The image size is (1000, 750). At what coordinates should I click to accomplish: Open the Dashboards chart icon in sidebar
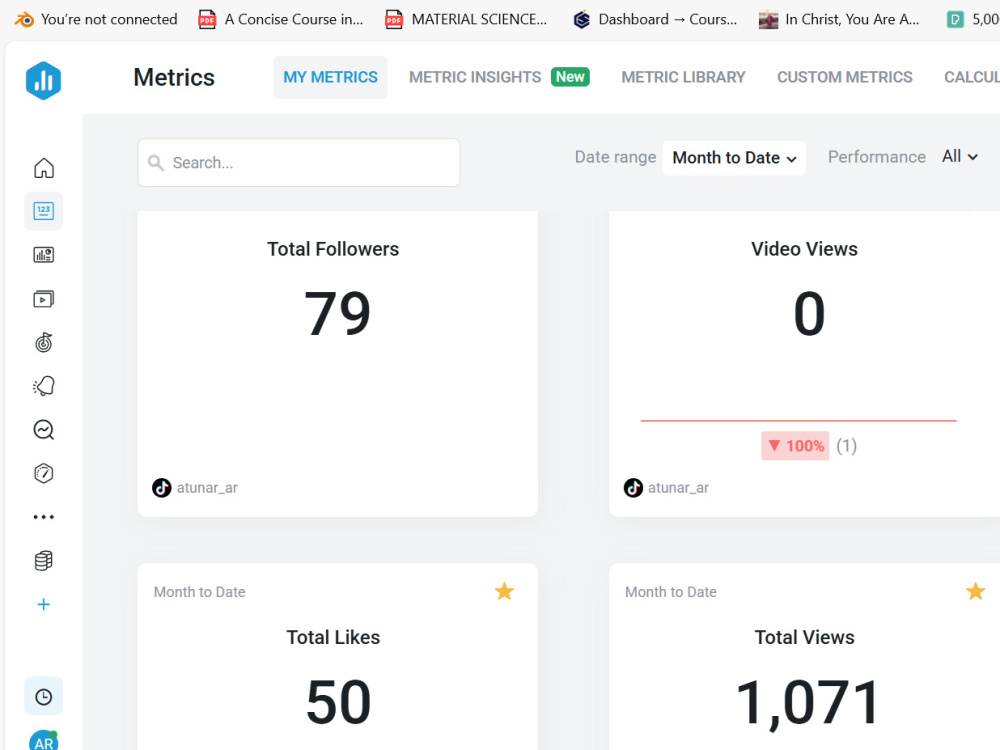pyautogui.click(x=43, y=254)
